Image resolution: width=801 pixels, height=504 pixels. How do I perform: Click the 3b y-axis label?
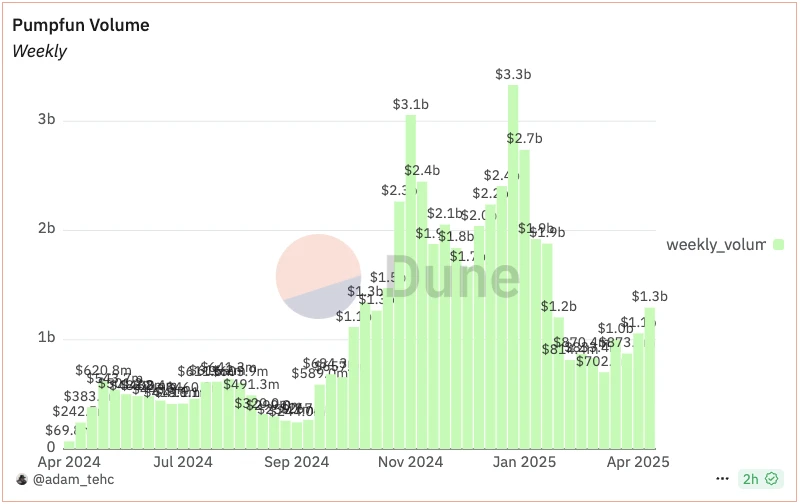45,120
